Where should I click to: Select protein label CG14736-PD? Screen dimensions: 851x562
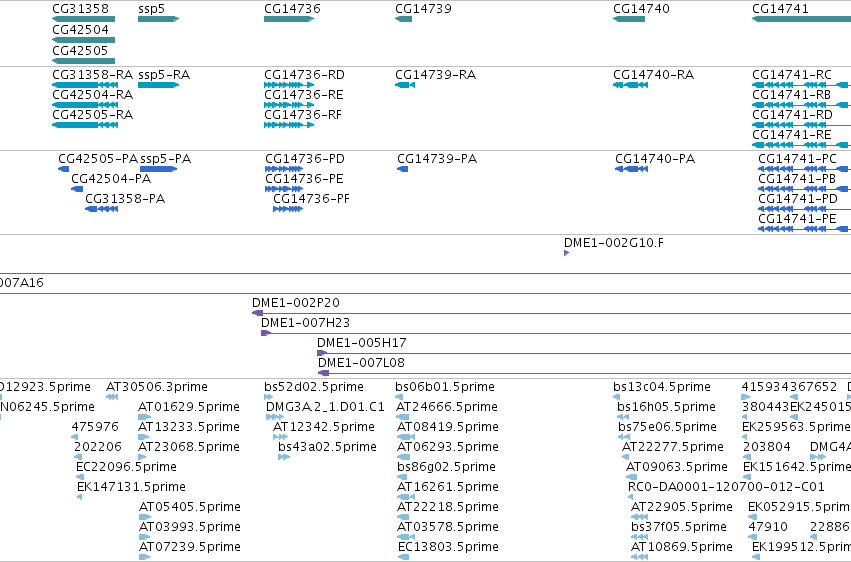304,159
